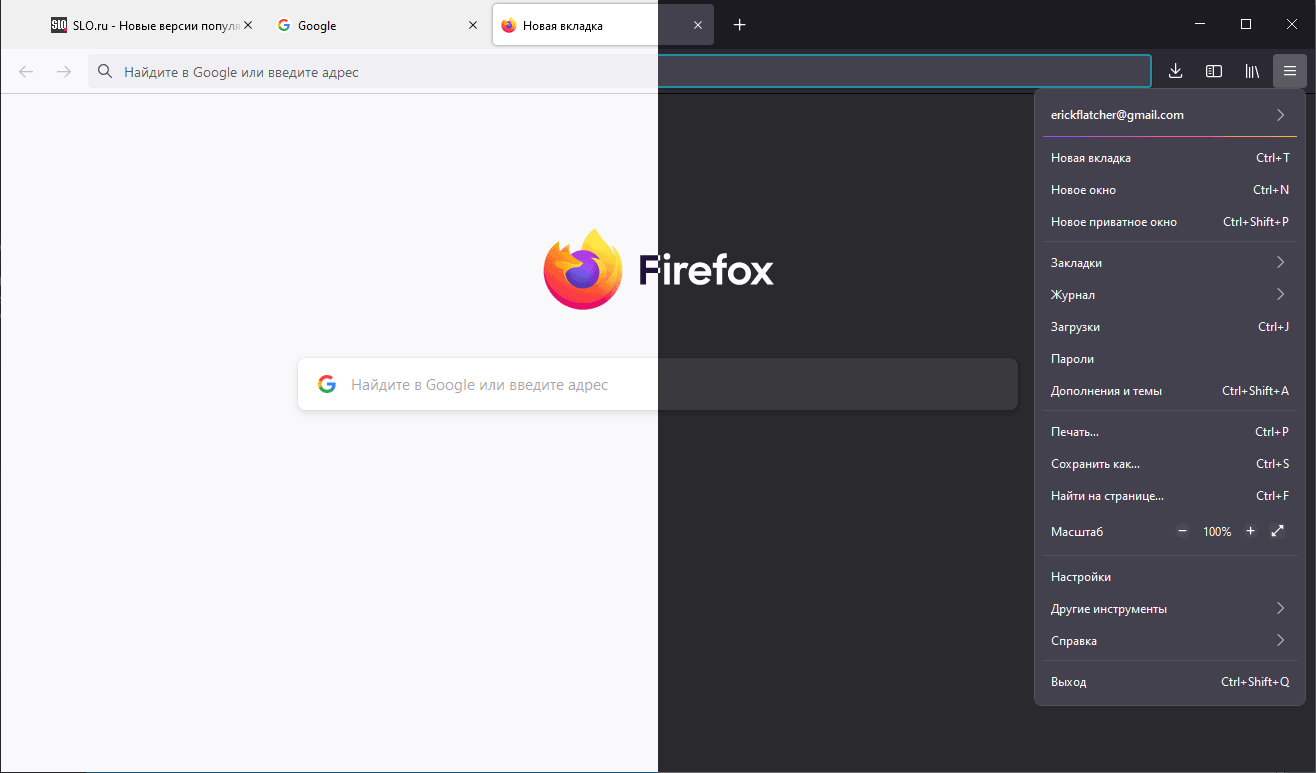The height and width of the screenshot is (773, 1316).
Task: Click the magnifying glass search icon
Action: (104, 71)
